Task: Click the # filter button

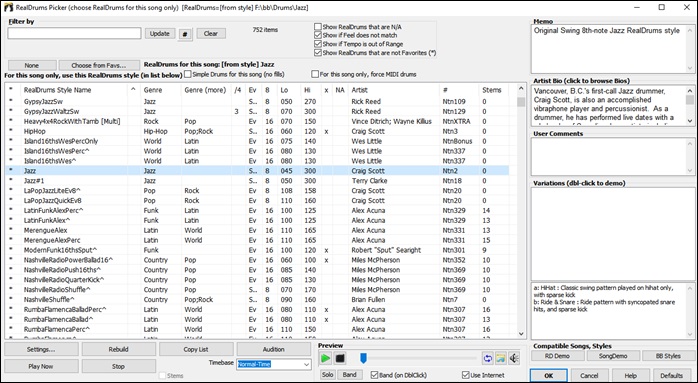Action: (185, 34)
